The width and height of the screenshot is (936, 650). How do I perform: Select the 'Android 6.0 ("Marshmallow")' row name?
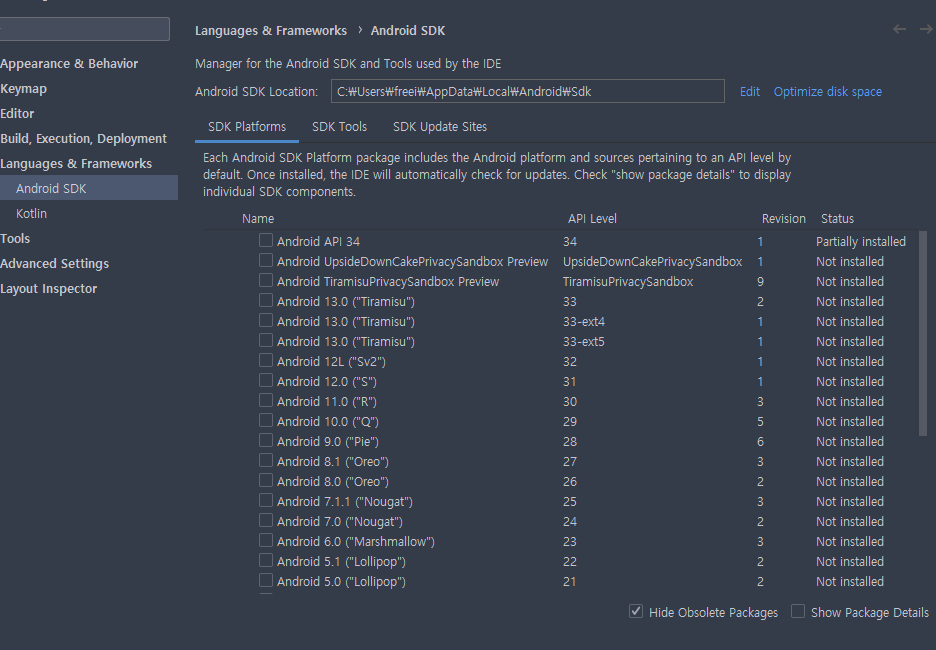pos(356,541)
